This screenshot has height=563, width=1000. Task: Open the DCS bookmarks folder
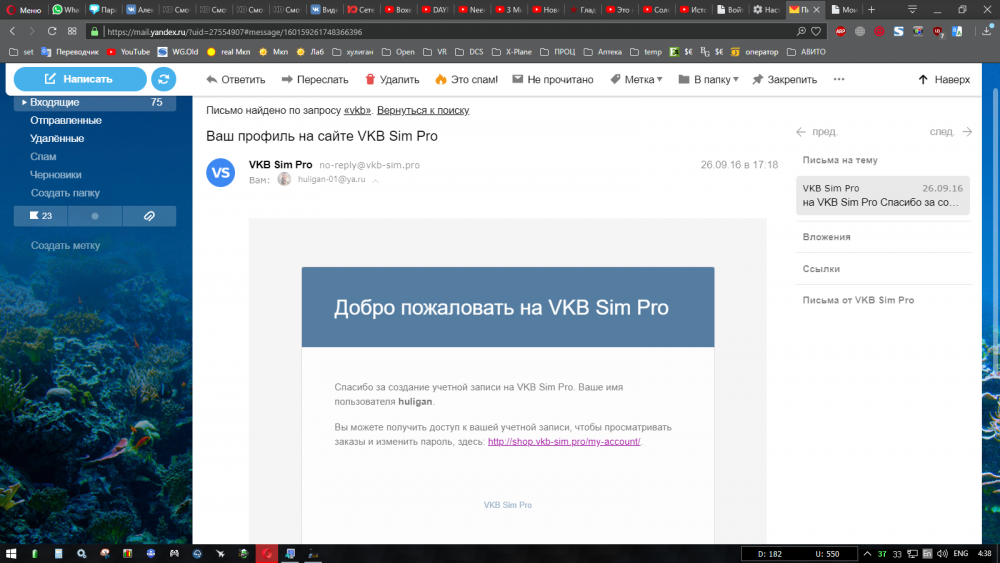(x=469, y=52)
